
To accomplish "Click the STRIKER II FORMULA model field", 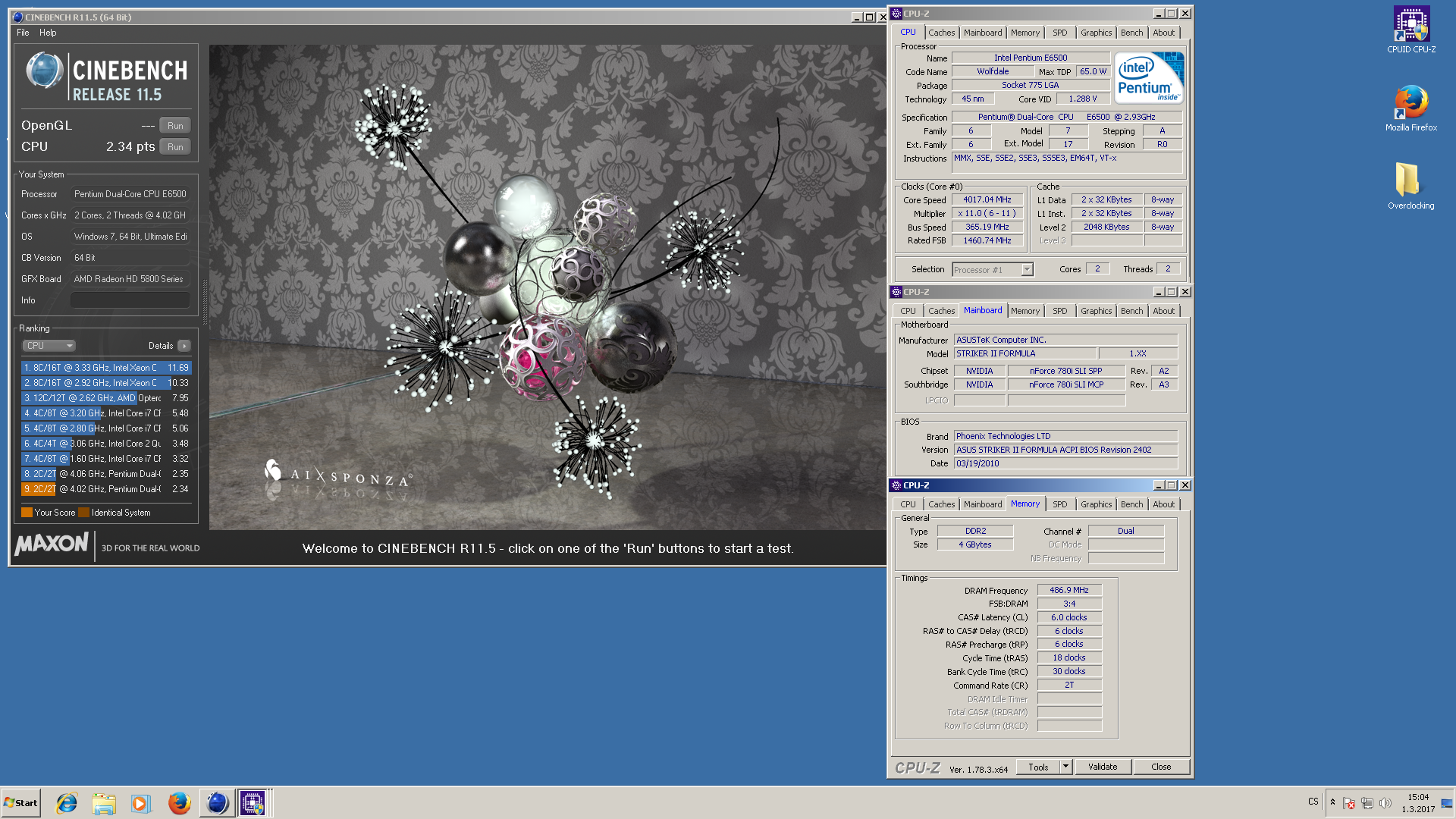I will [x=1025, y=354].
